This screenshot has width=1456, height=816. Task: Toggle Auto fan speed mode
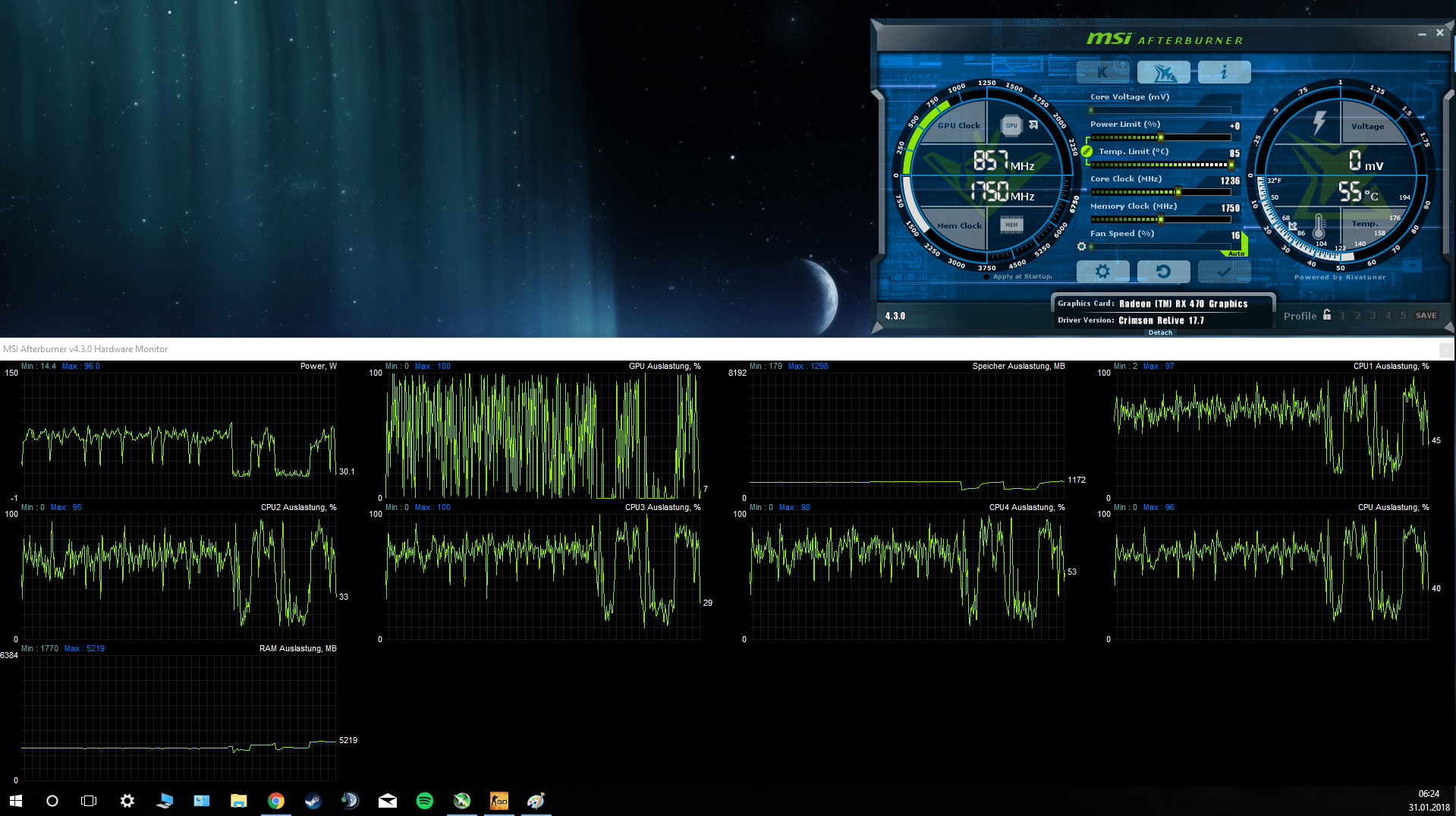(1236, 254)
